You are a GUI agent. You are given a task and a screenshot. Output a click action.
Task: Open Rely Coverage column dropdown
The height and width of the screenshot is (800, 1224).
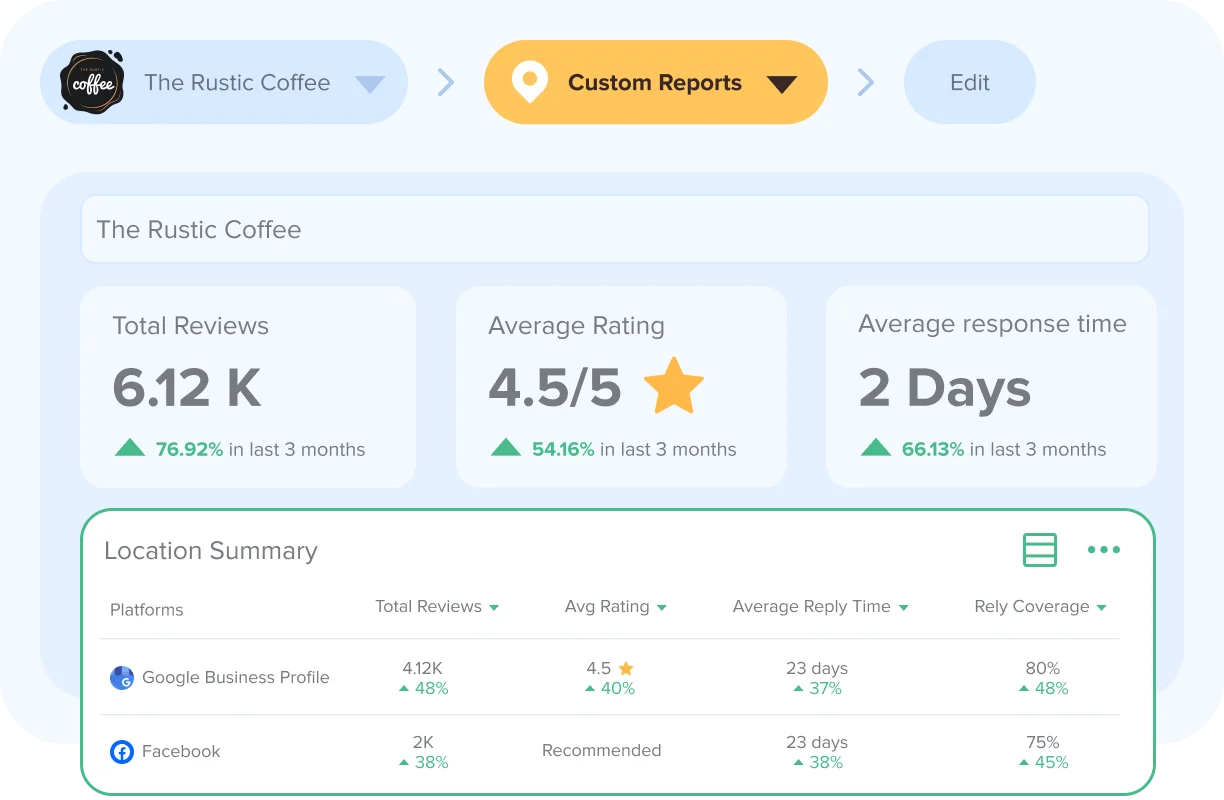(x=1101, y=608)
